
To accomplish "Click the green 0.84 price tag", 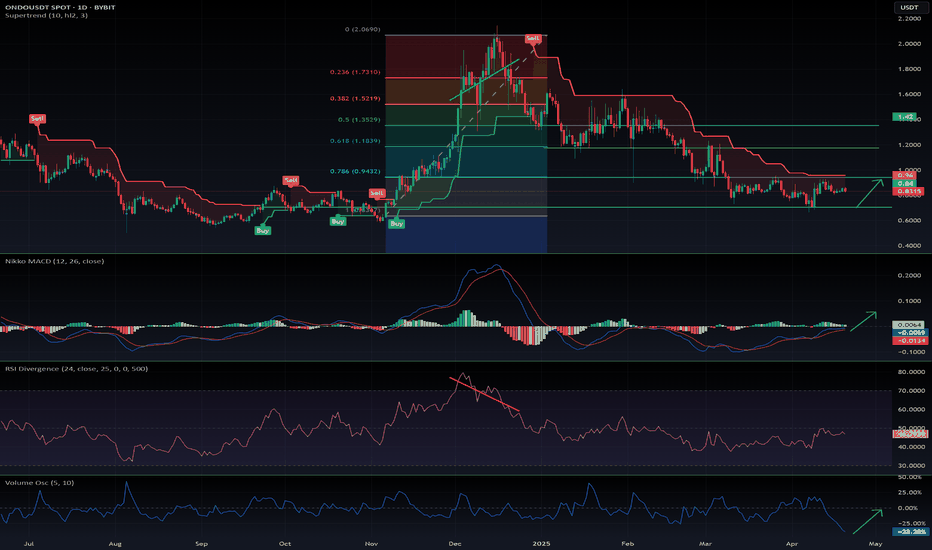I will click(x=905, y=184).
